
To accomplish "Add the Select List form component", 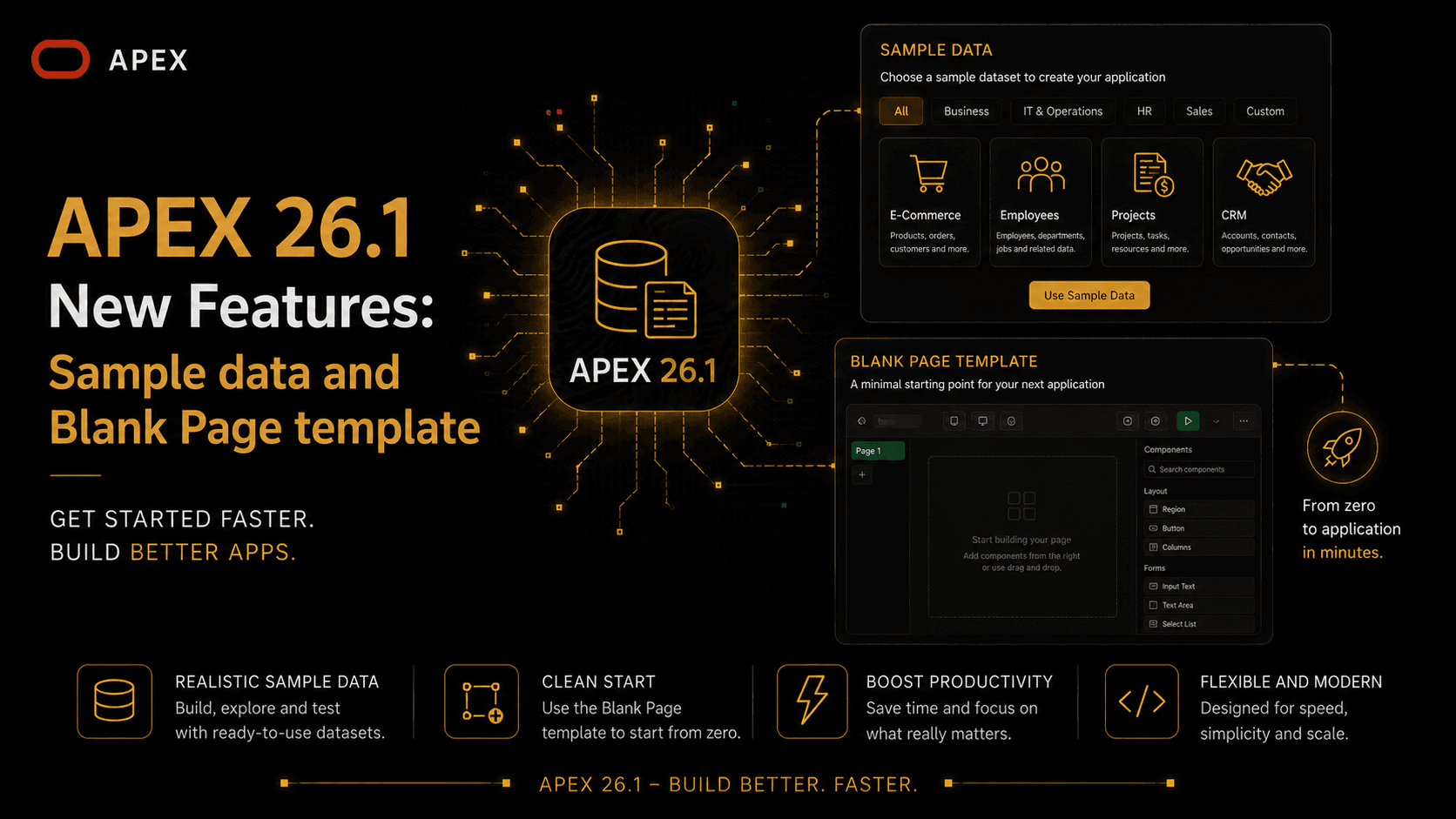I will tap(1199, 624).
